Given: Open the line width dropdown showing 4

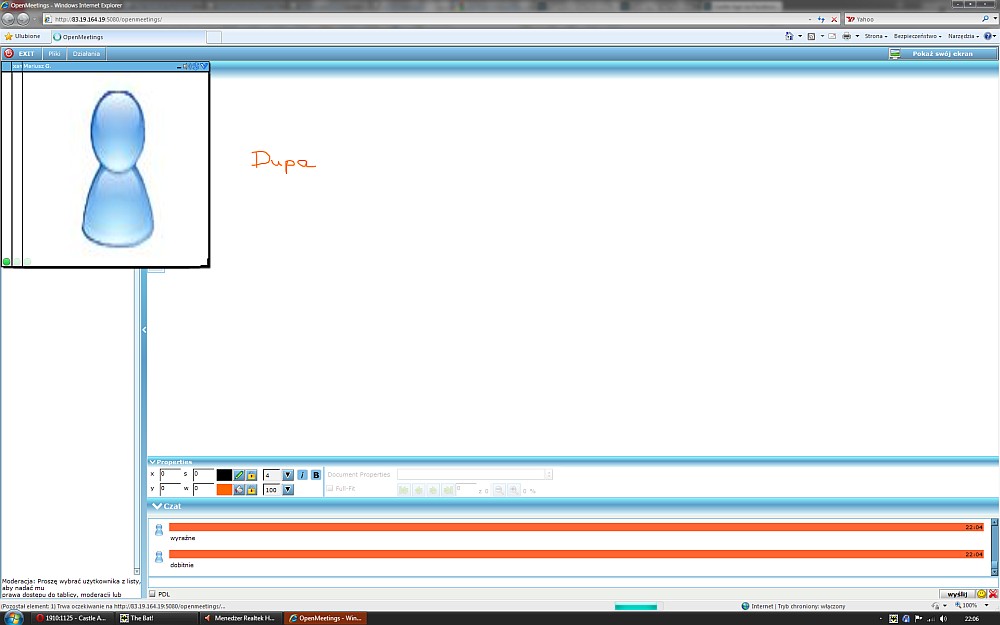Looking at the screenshot, I should click(288, 475).
